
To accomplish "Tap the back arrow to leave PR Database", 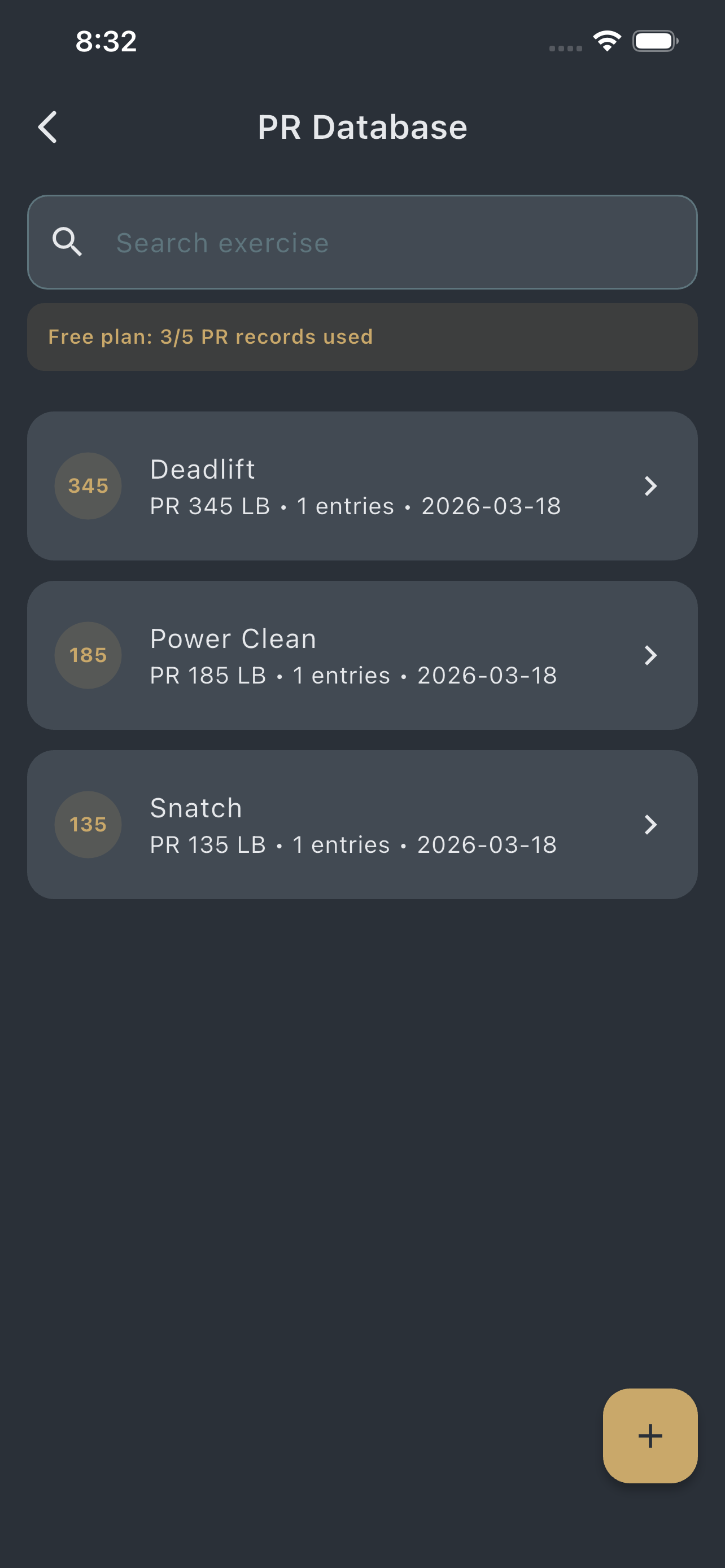I will [47, 126].
